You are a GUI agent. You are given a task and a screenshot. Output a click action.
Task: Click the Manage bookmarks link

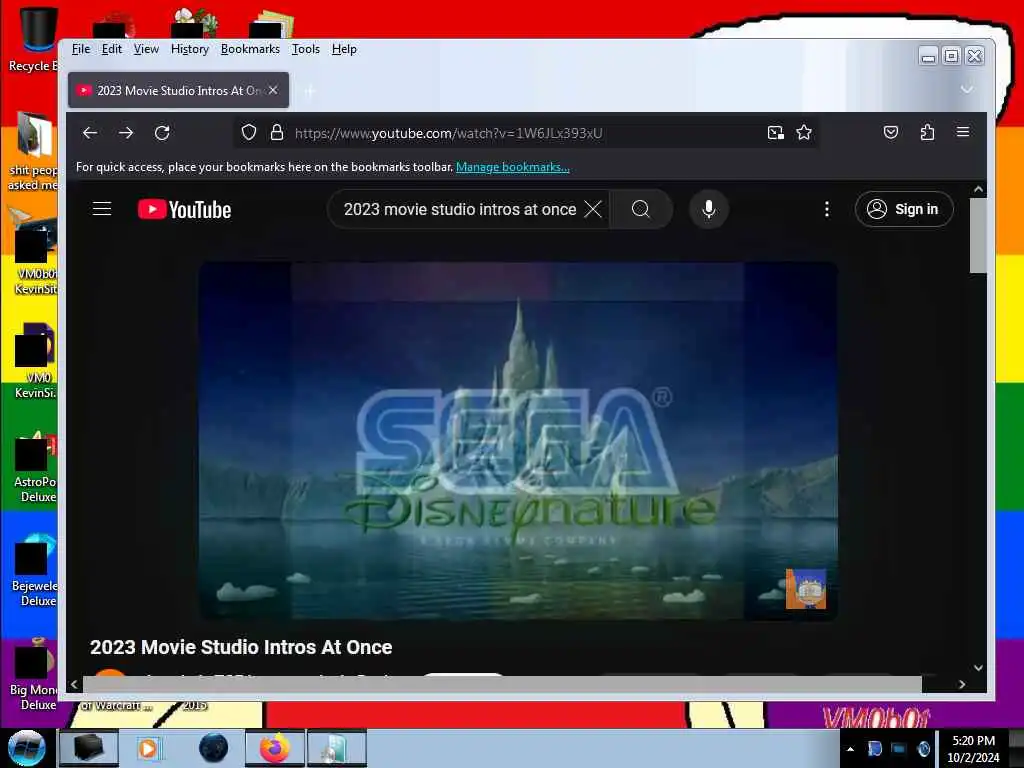[x=513, y=167]
